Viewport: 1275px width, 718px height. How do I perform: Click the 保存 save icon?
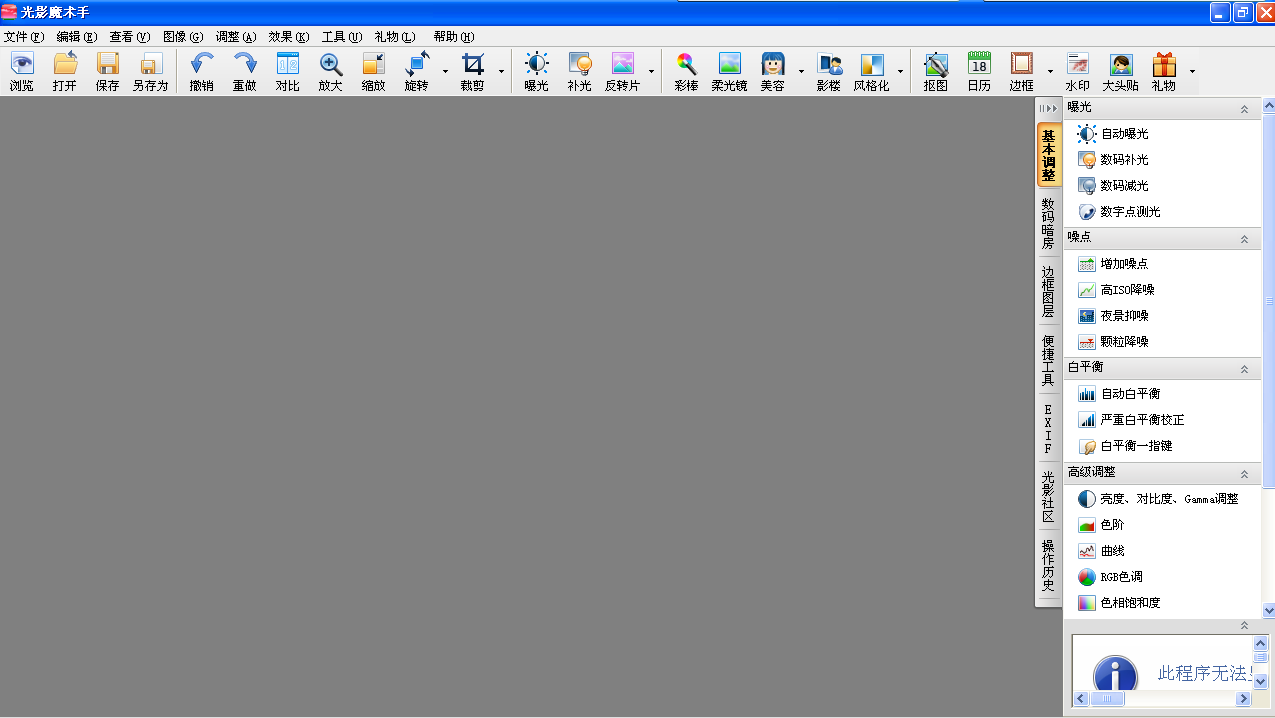point(108,72)
